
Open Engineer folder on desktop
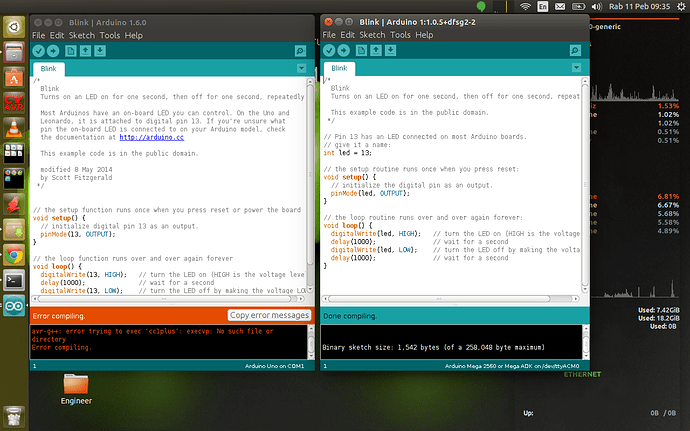[76, 389]
